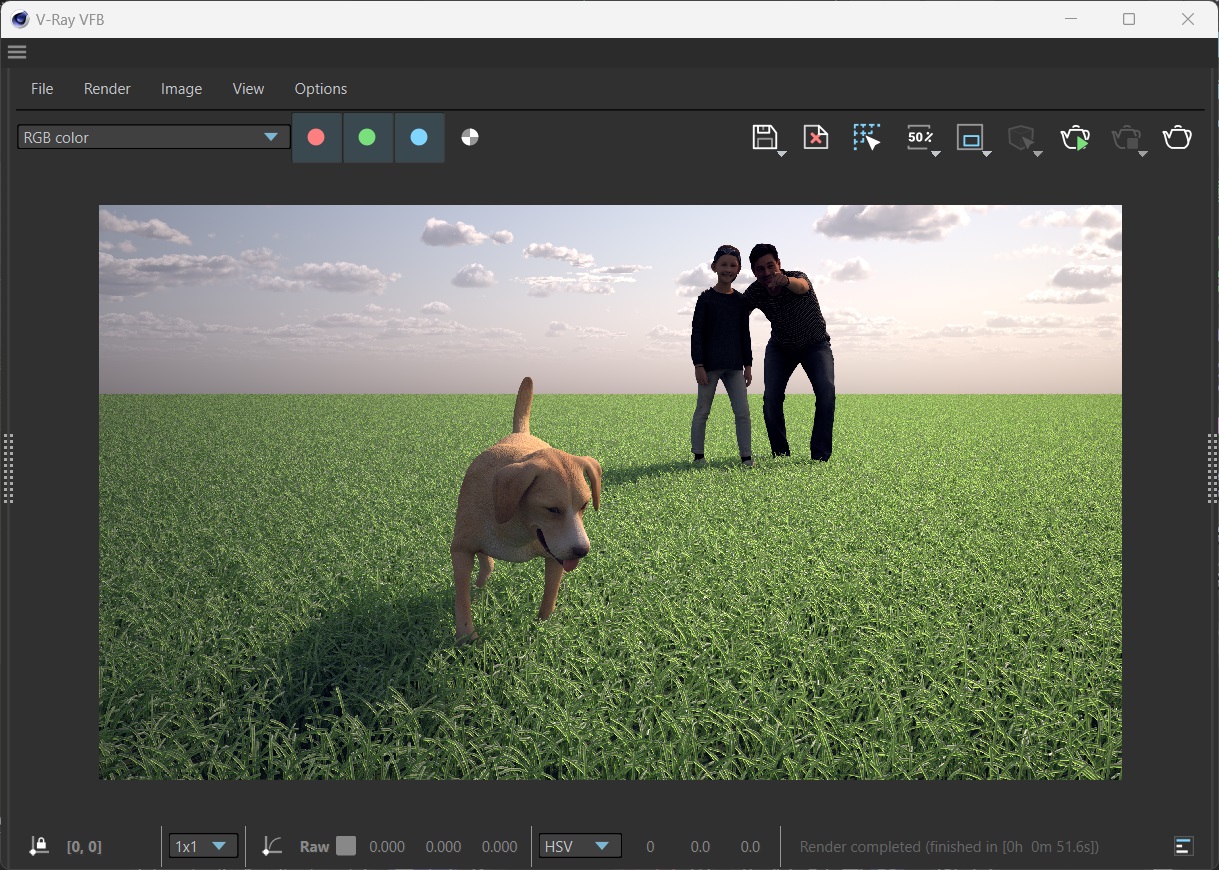Click the region render icon
The height and width of the screenshot is (870, 1219).
970,137
